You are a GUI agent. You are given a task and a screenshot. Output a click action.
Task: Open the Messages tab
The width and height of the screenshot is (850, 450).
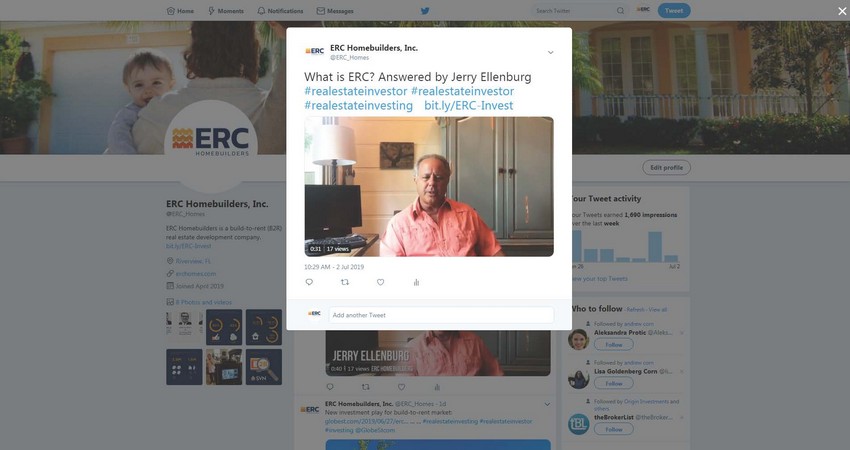pos(335,11)
